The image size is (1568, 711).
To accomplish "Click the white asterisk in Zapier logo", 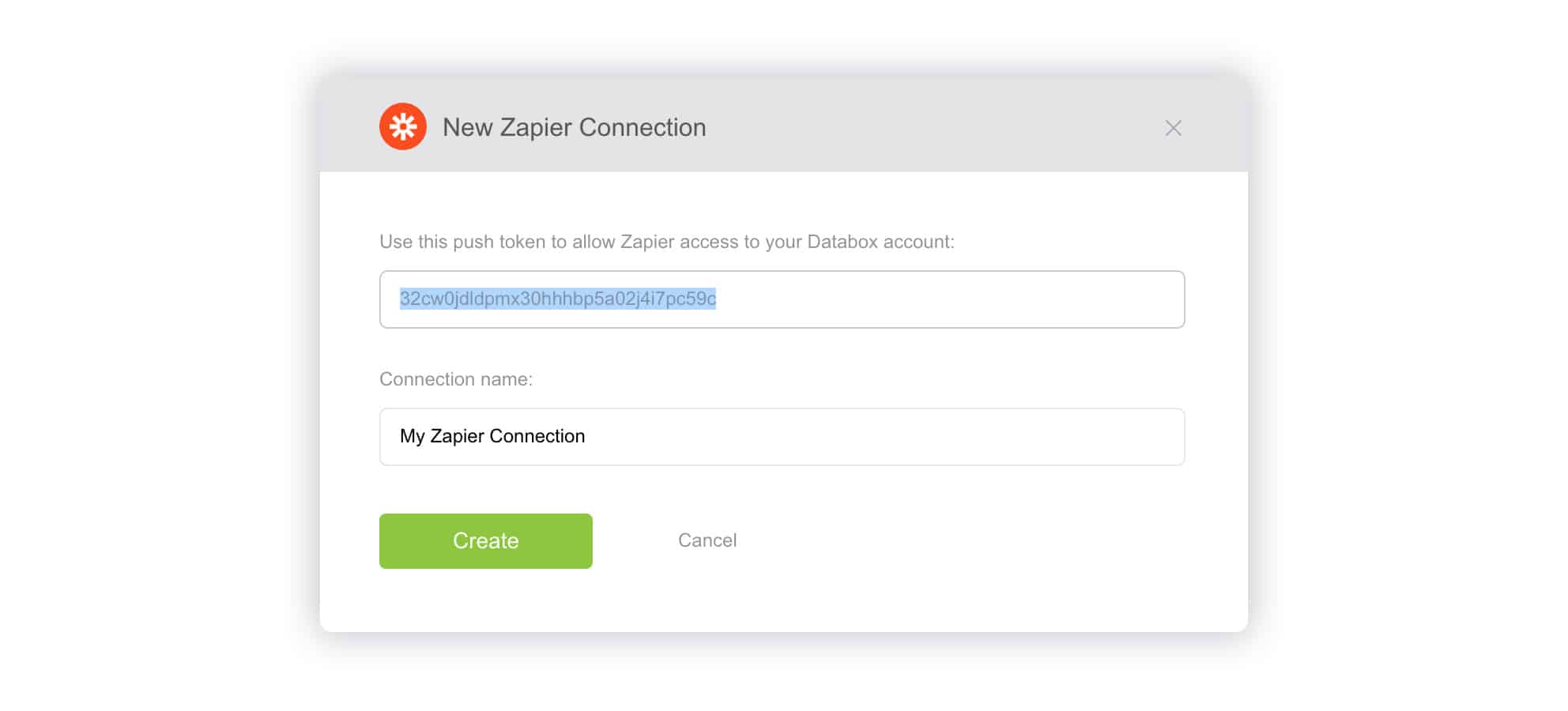I will [x=403, y=126].
